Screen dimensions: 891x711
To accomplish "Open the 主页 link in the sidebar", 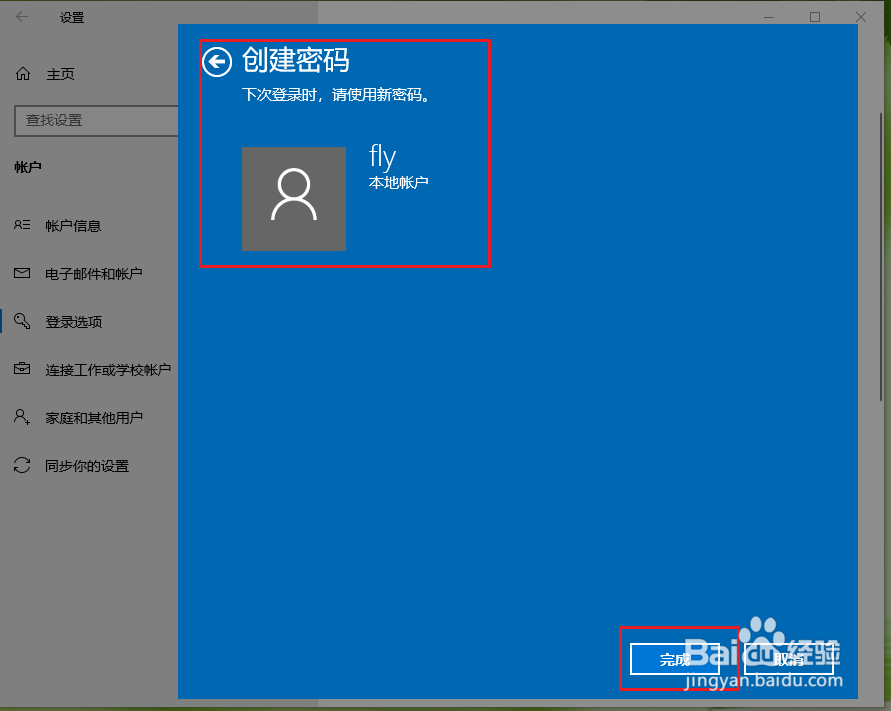I will [x=62, y=73].
